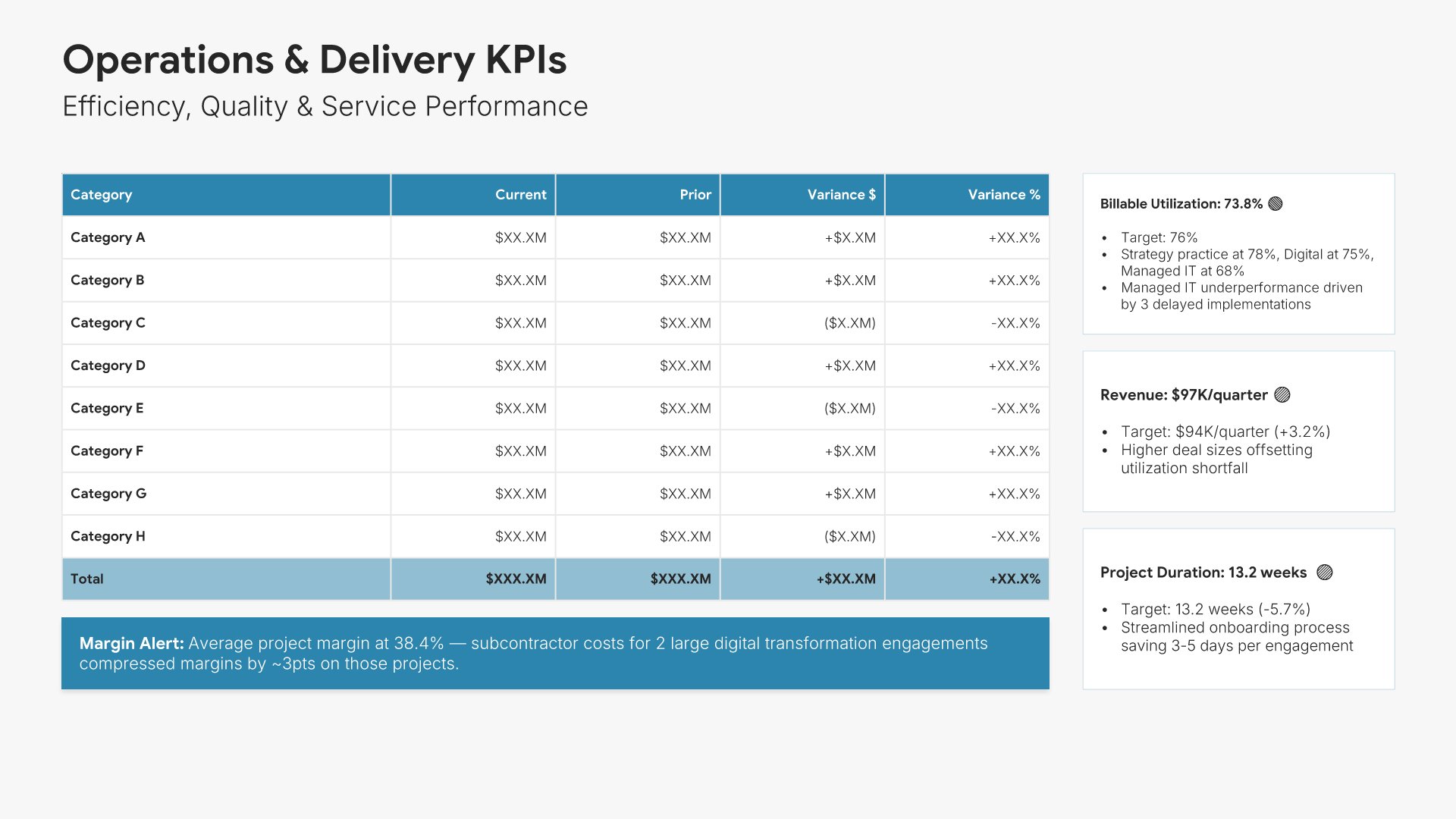Image resolution: width=1456 pixels, height=819 pixels.
Task: Select the Efficiency, Quality & Service subtitle
Action: click(325, 107)
